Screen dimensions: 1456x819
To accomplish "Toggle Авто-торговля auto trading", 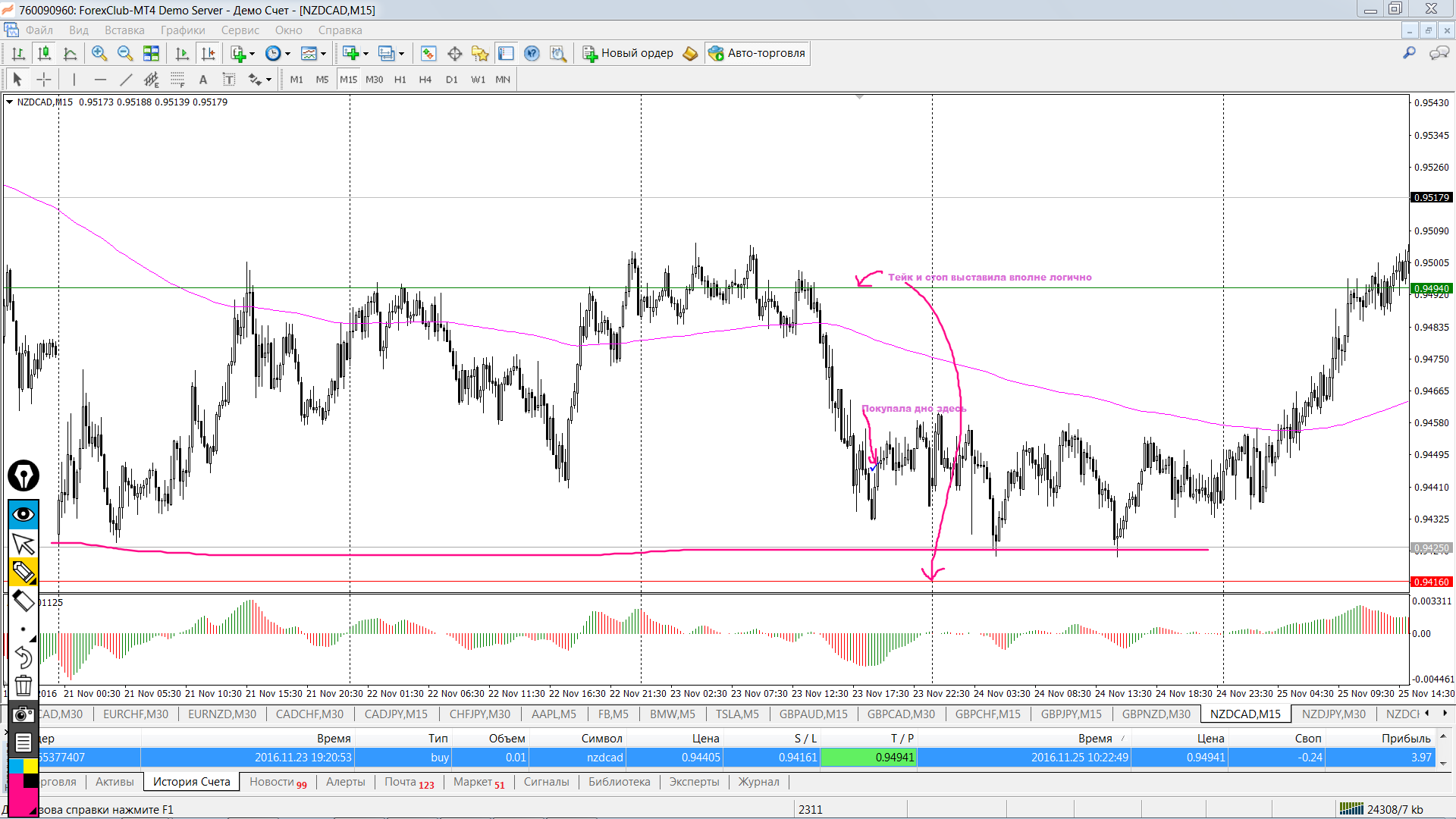I will click(x=757, y=53).
